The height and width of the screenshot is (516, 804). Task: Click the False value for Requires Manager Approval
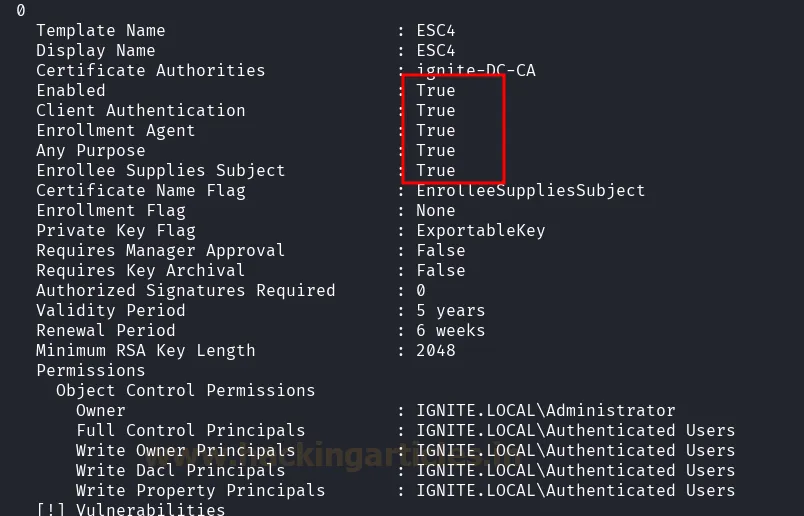(x=440, y=250)
